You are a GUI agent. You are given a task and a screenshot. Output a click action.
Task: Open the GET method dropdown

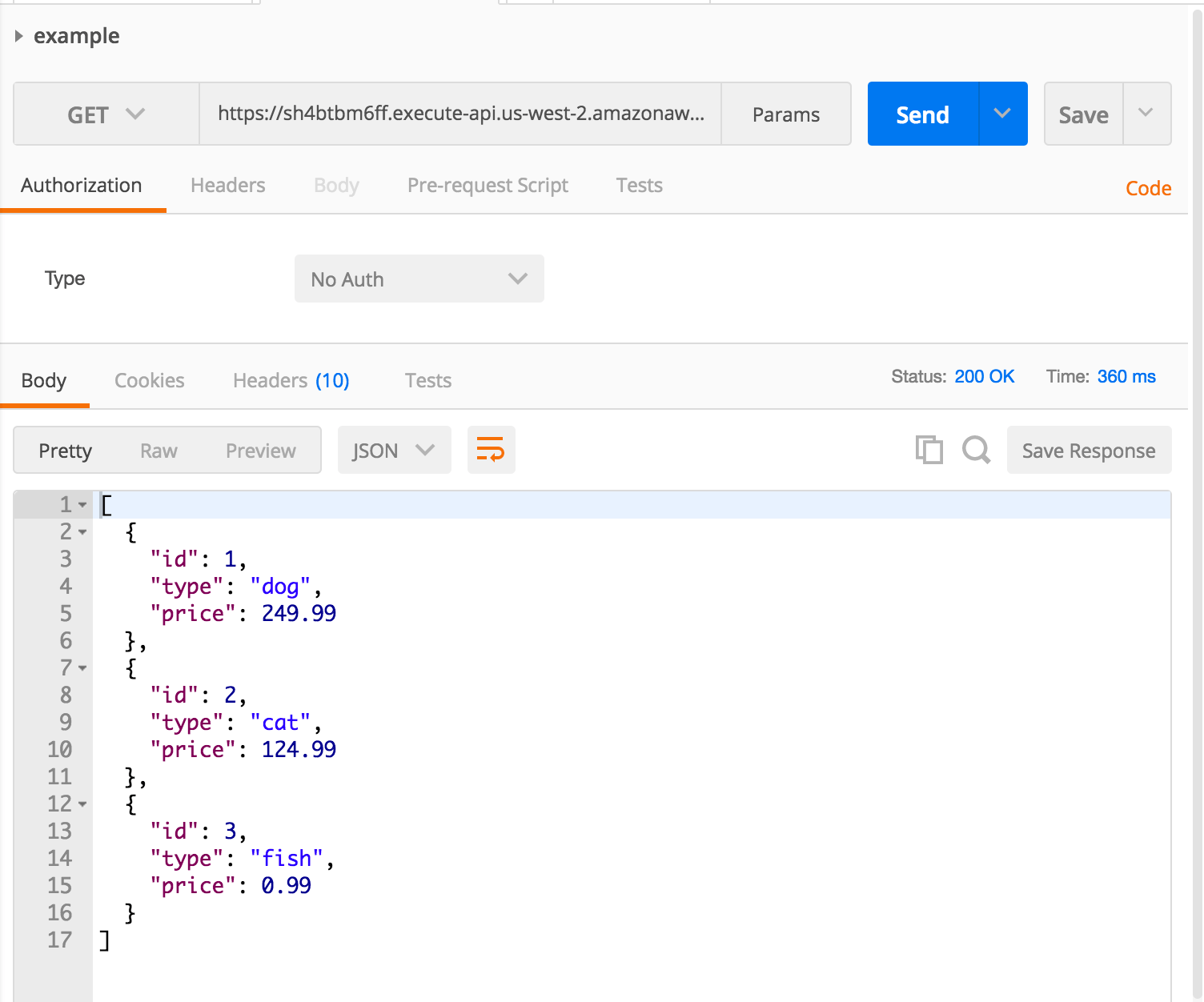coord(106,114)
